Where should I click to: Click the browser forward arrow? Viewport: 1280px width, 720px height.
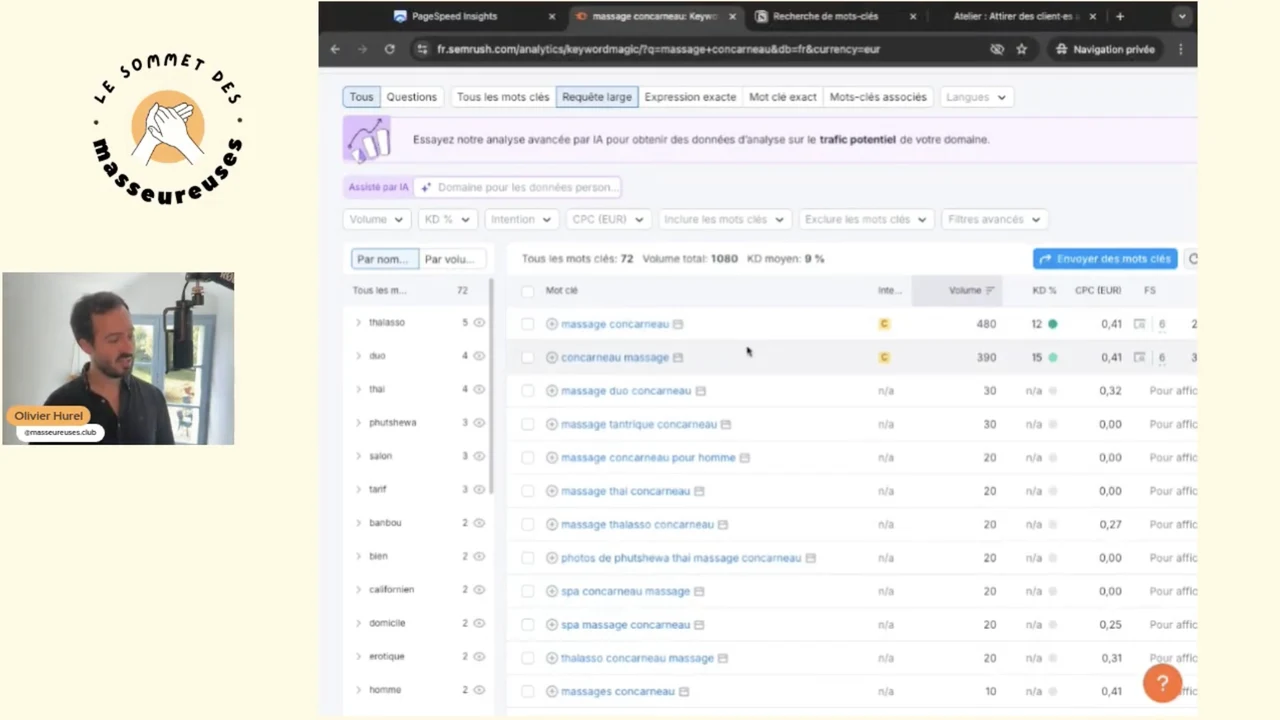[362, 49]
